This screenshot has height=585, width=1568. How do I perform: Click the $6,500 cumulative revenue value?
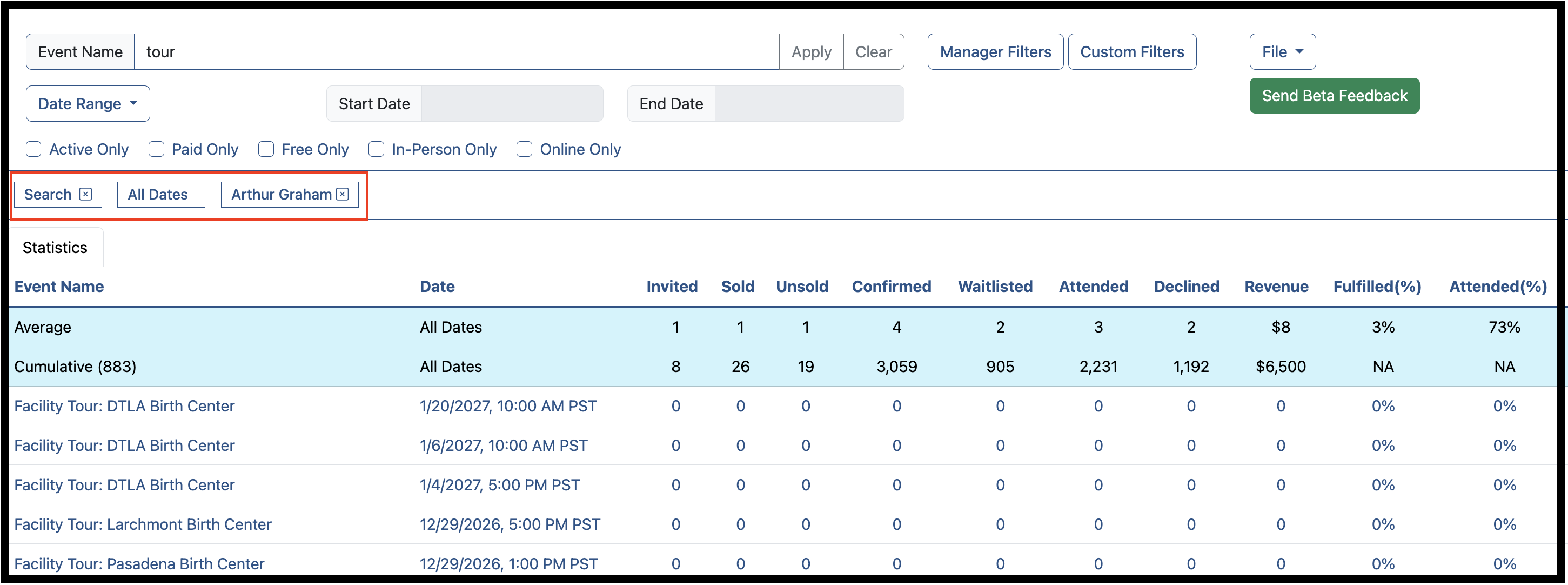click(x=1281, y=366)
